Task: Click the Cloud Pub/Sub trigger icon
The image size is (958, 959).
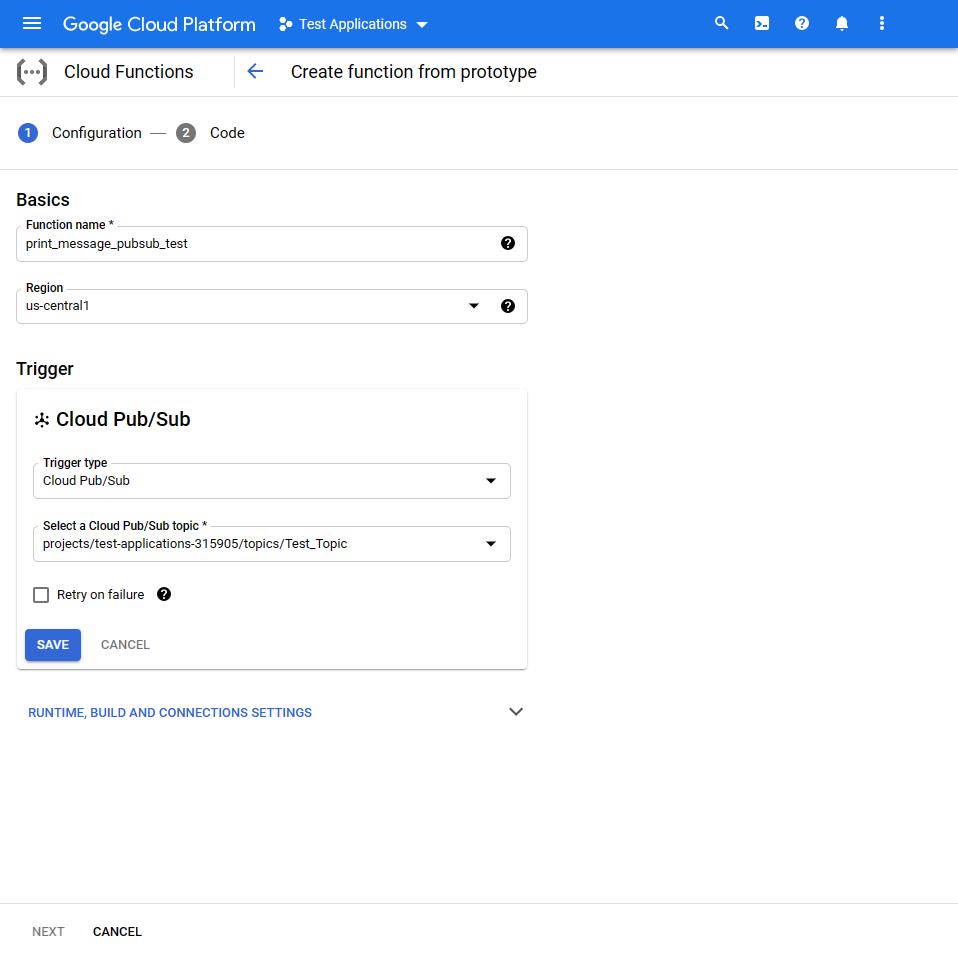Action: 40,419
